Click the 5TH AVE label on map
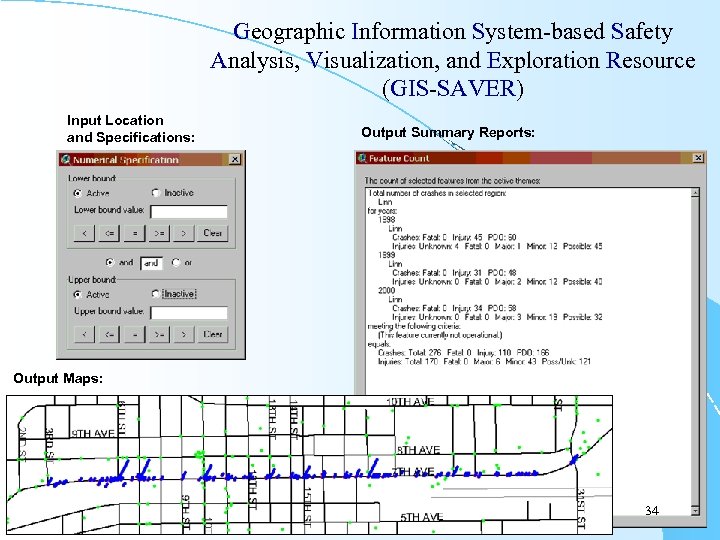720x540 pixels. [x=422, y=517]
